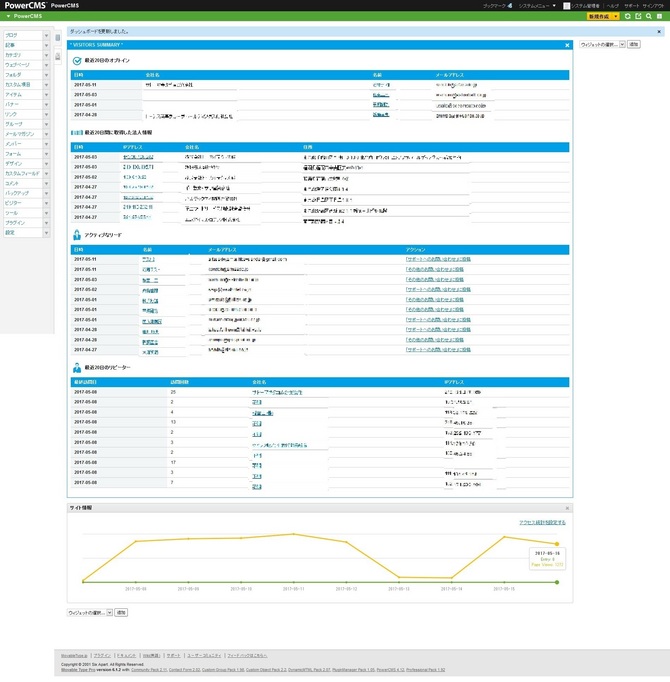The height and width of the screenshot is (682, 670).
Task: Click the bookmark (ブックマーク) icon in top bar
Action: (x=510, y=6)
